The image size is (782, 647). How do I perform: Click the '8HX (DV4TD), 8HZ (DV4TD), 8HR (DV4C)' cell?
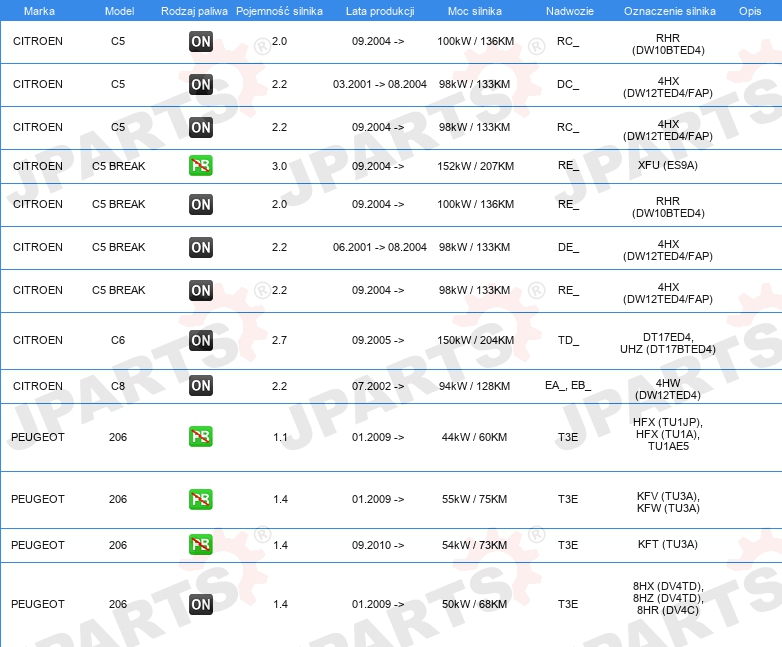click(668, 598)
